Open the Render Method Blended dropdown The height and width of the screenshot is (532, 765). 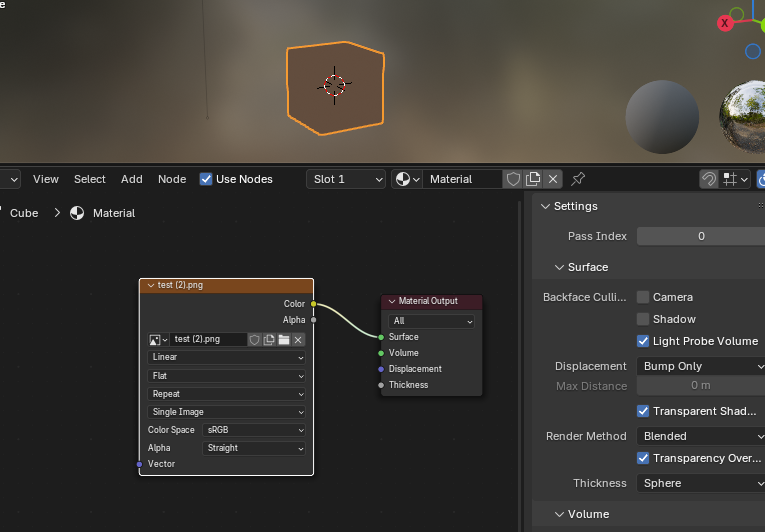click(x=701, y=436)
